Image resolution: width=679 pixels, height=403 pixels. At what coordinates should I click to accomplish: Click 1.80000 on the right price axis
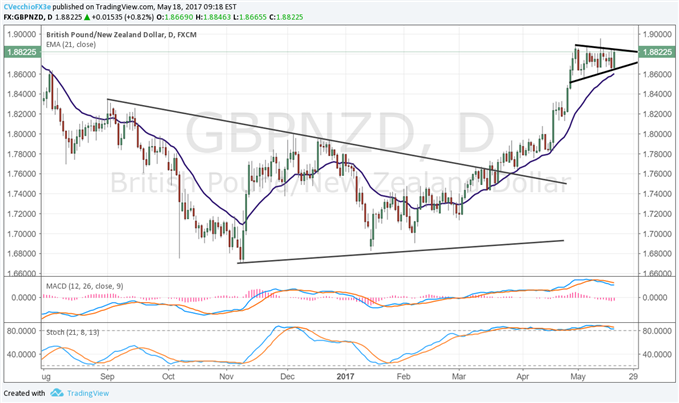pos(658,134)
